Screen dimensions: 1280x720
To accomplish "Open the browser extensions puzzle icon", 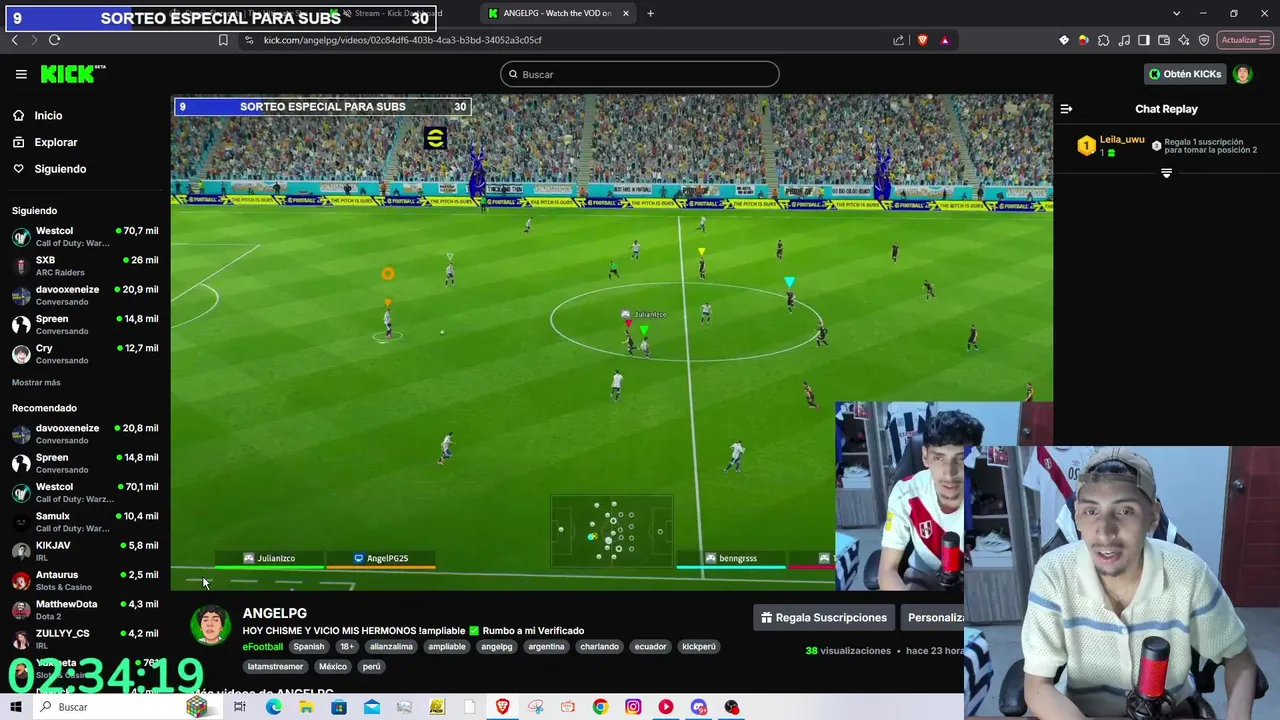I will [x=1103, y=40].
